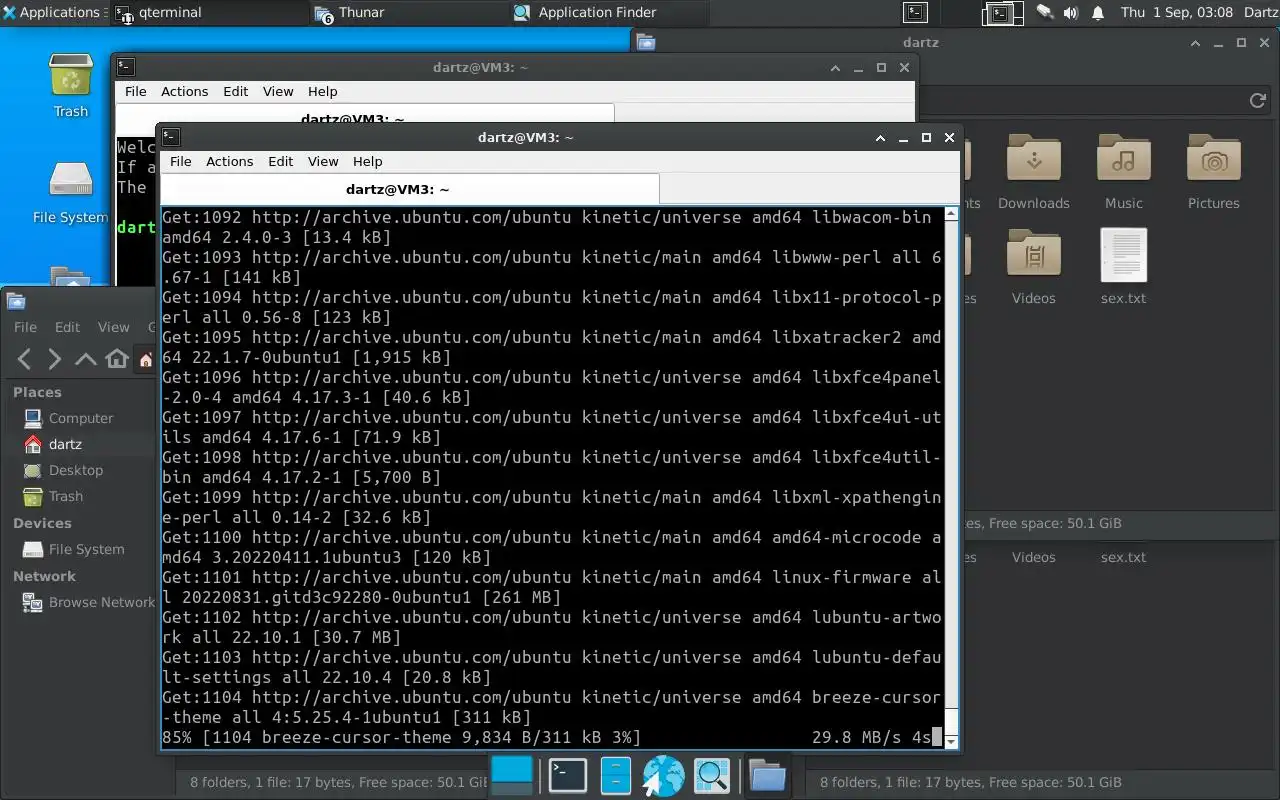Open Actions menu in back terminal window

[184, 91]
